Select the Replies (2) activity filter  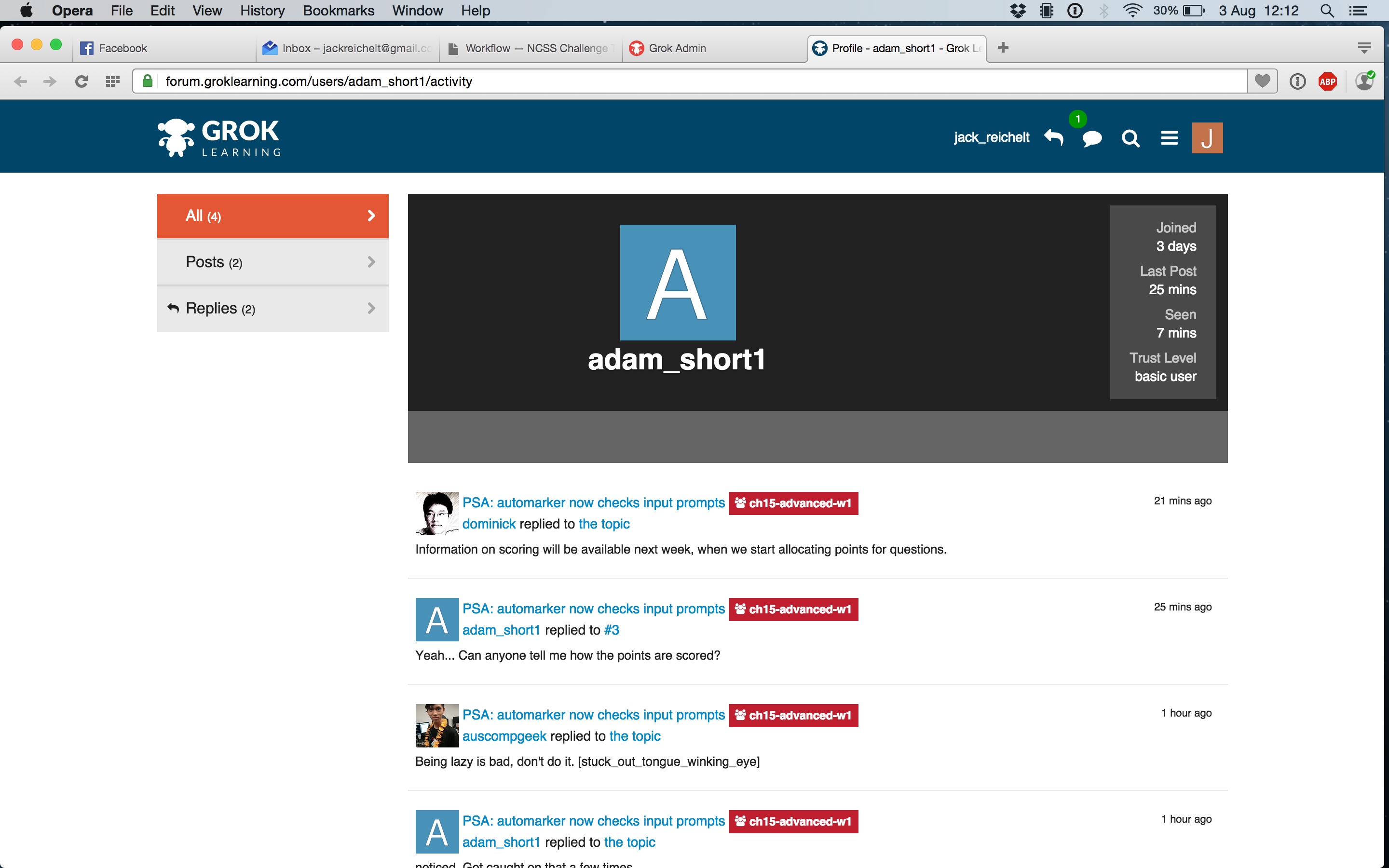click(x=272, y=308)
